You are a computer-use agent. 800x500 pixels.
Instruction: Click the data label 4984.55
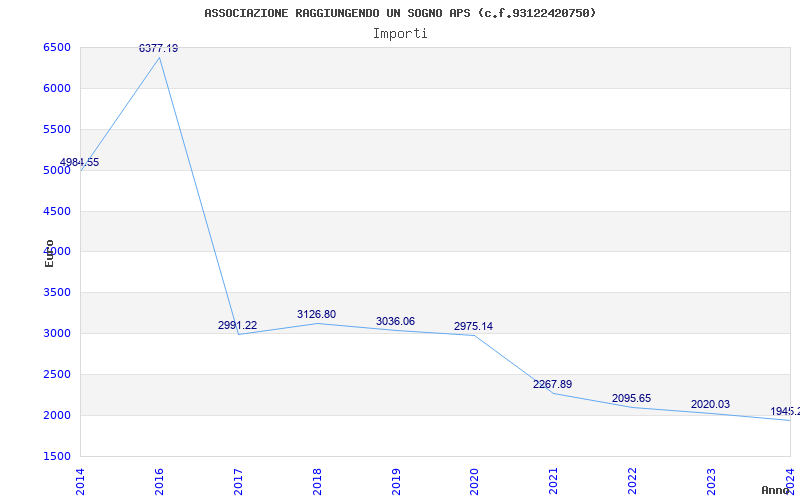pos(80,162)
